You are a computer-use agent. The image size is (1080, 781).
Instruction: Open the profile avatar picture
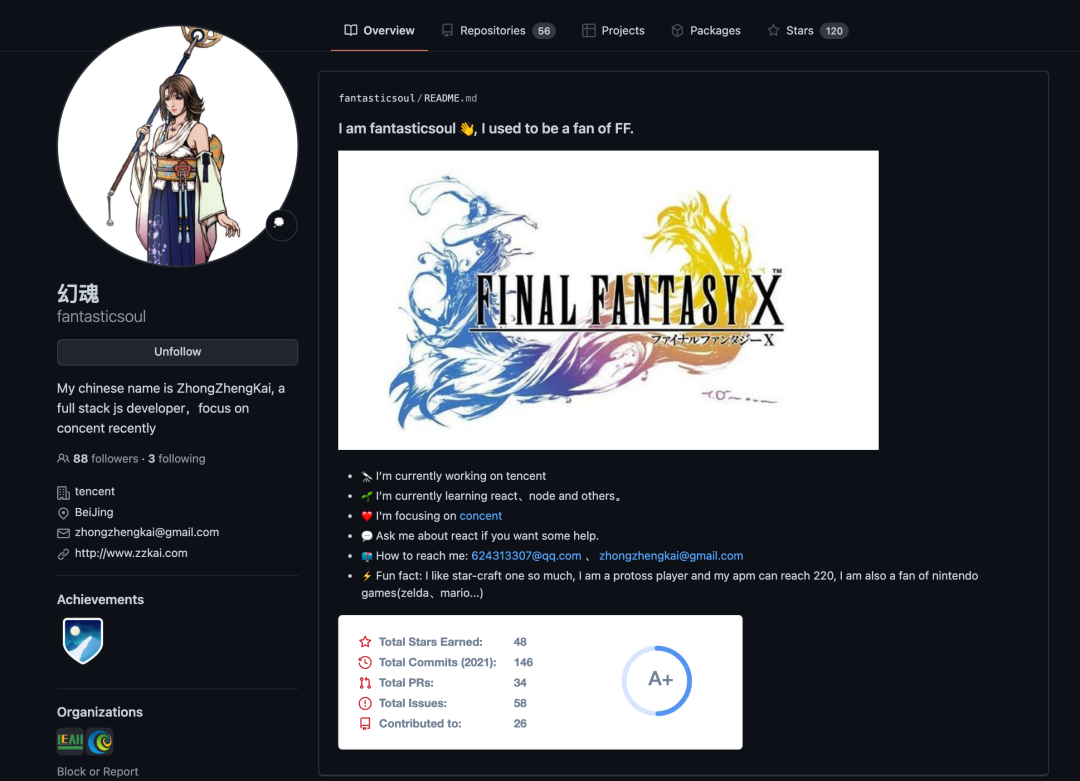click(178, 146)
